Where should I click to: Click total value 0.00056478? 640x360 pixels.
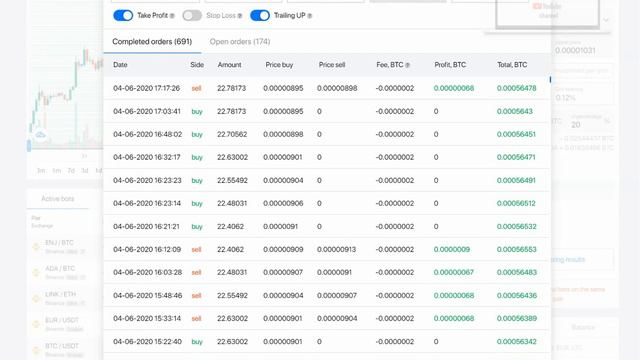point(516,88)
